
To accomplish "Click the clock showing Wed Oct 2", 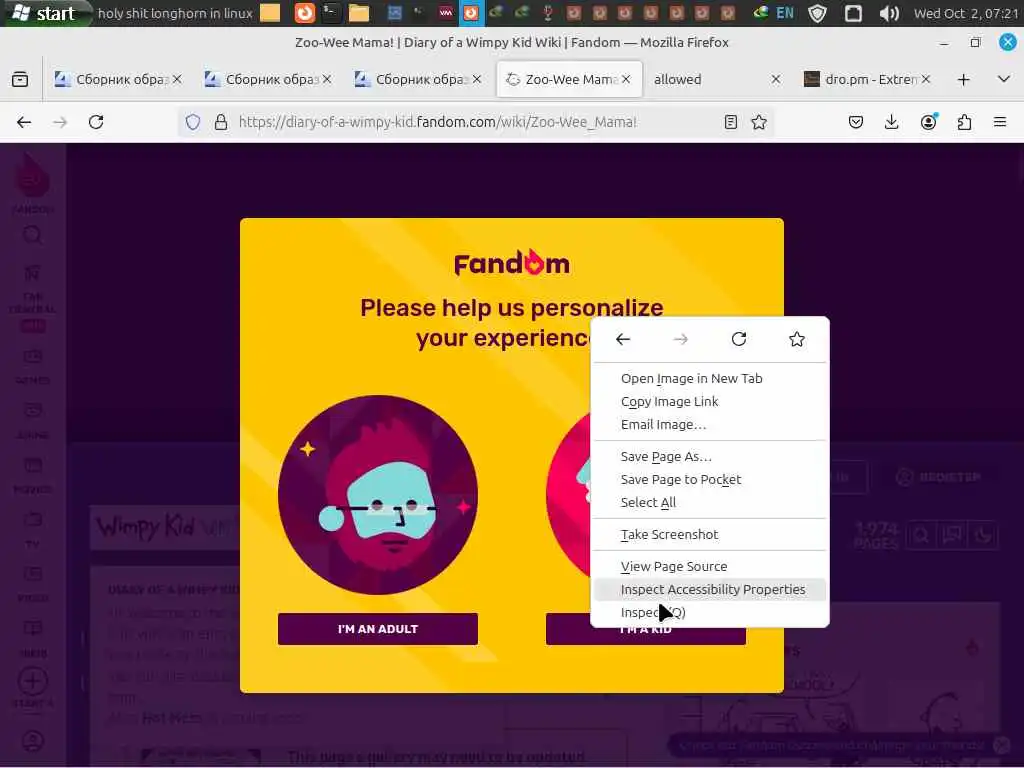I will click(x=966, y=13).
